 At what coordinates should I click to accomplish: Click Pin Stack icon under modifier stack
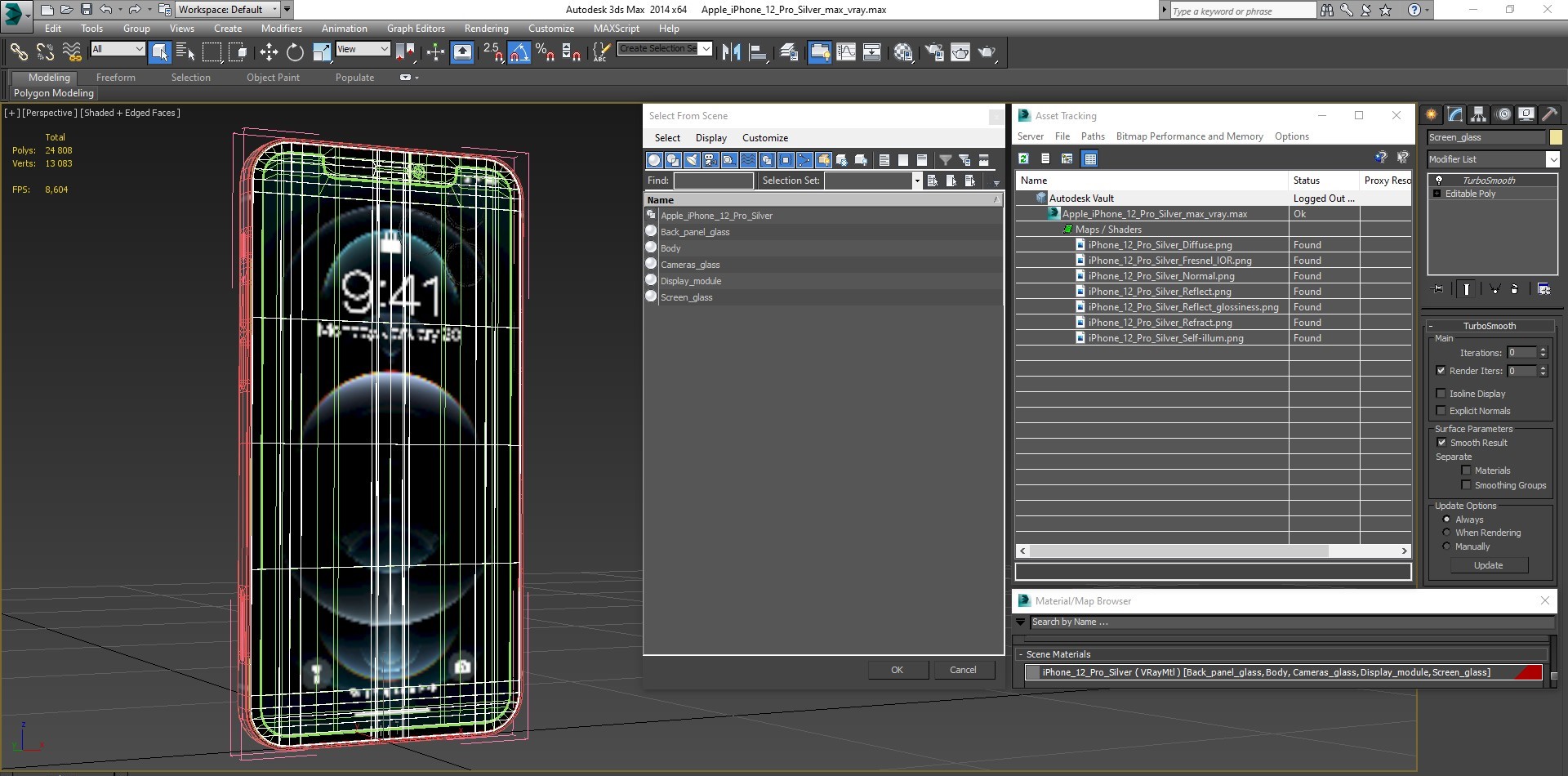(x=1438, y=289)
